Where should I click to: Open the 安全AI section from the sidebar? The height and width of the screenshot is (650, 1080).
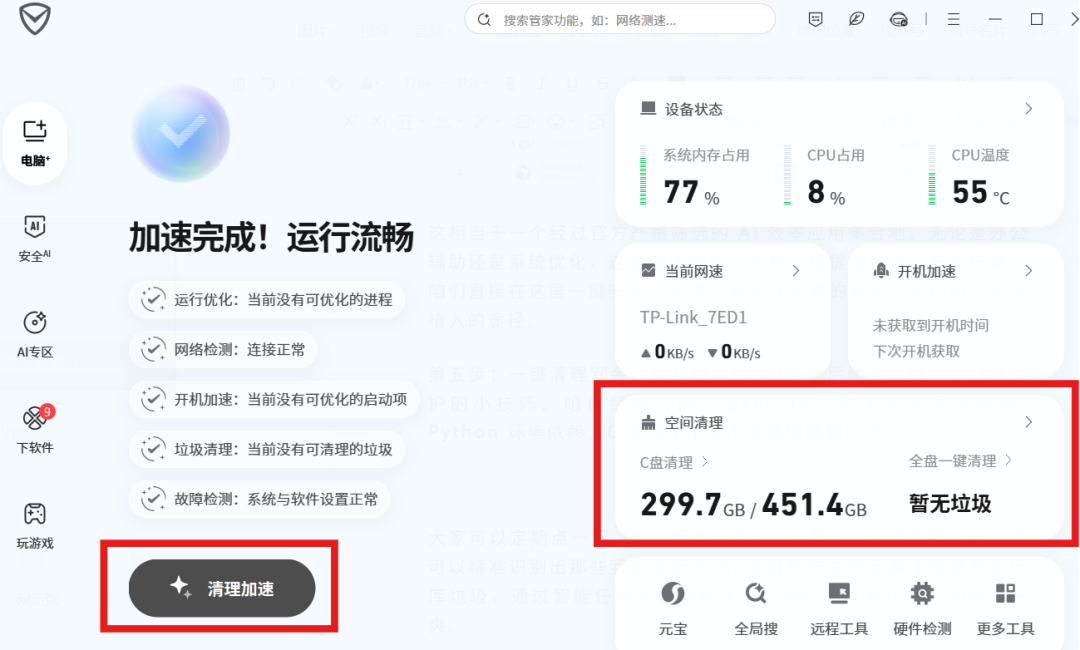tap(34, 240)
